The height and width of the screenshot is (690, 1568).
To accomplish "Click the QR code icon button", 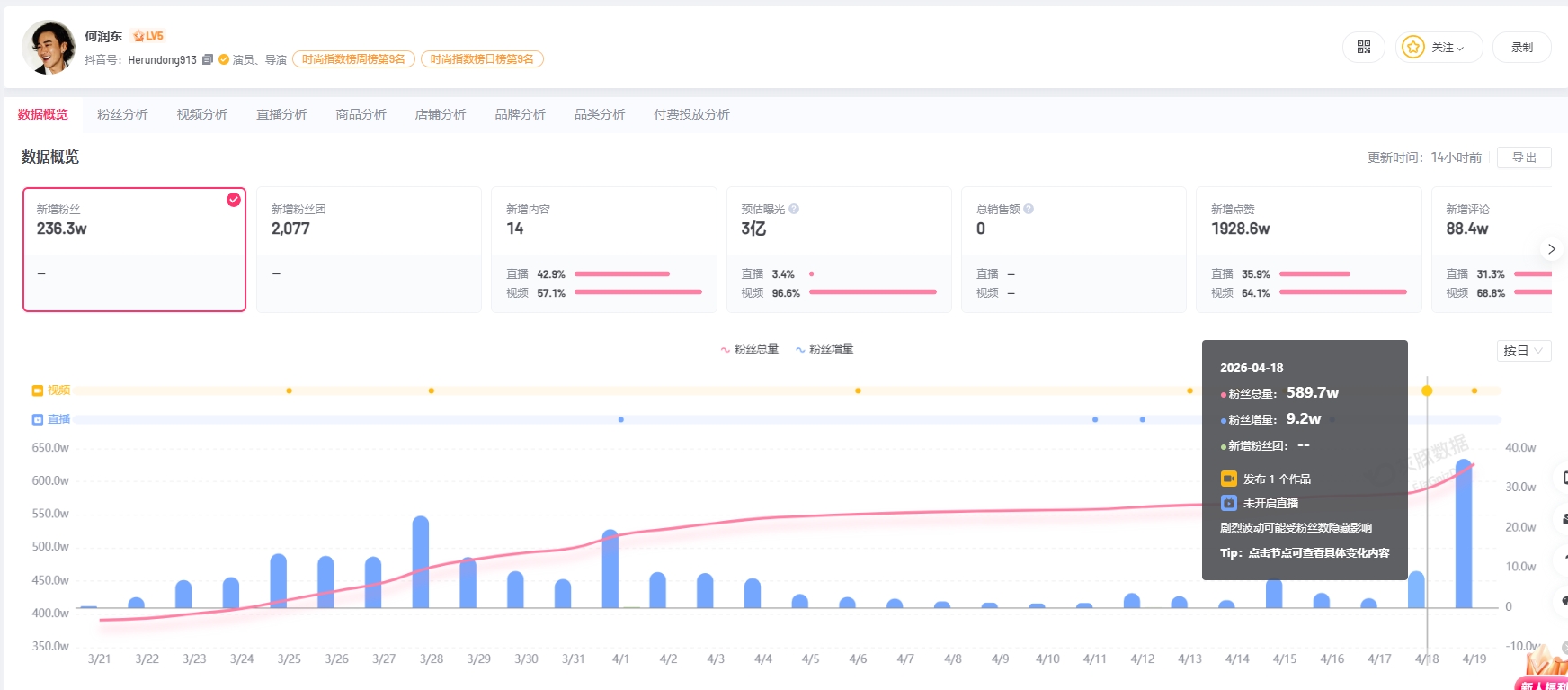I will 1363,47.
